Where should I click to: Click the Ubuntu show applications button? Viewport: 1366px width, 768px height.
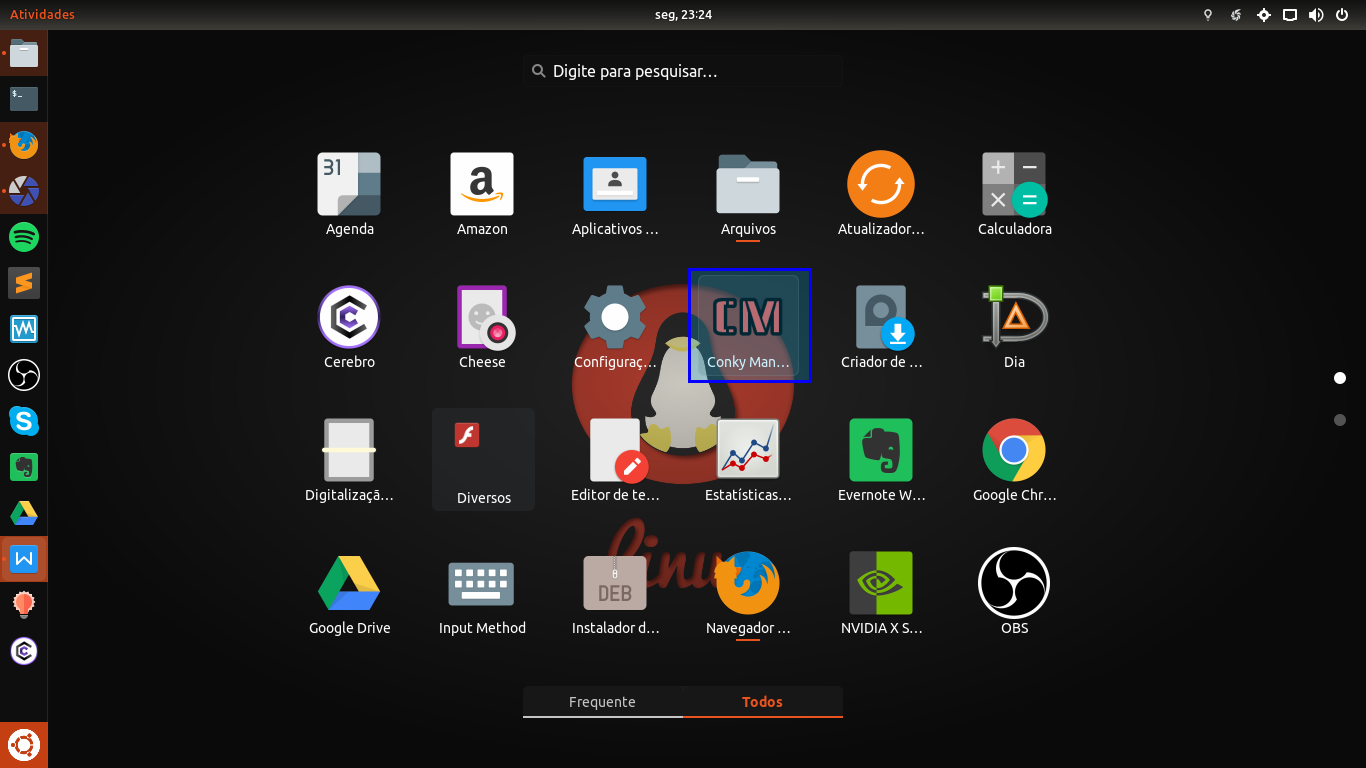click(x=24, y=745)
